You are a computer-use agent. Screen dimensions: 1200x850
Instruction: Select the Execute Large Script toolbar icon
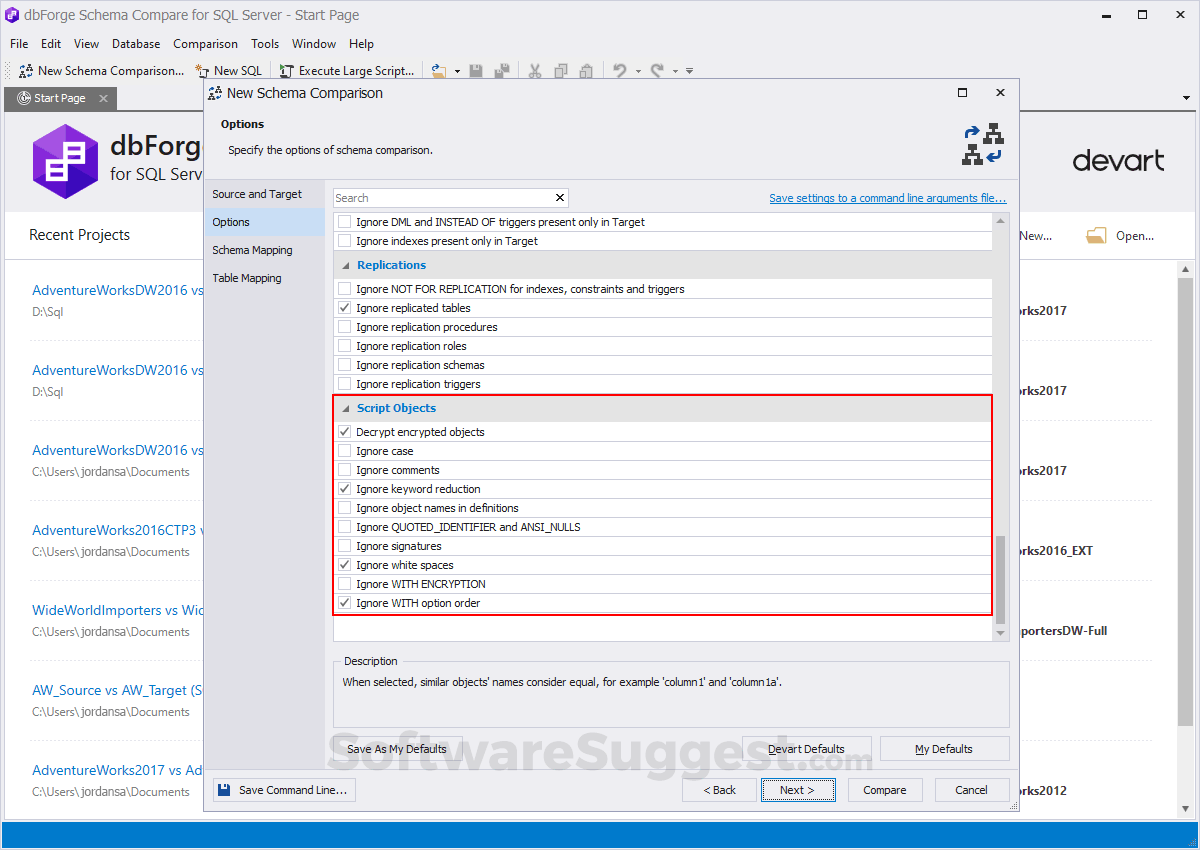point(348,70)
